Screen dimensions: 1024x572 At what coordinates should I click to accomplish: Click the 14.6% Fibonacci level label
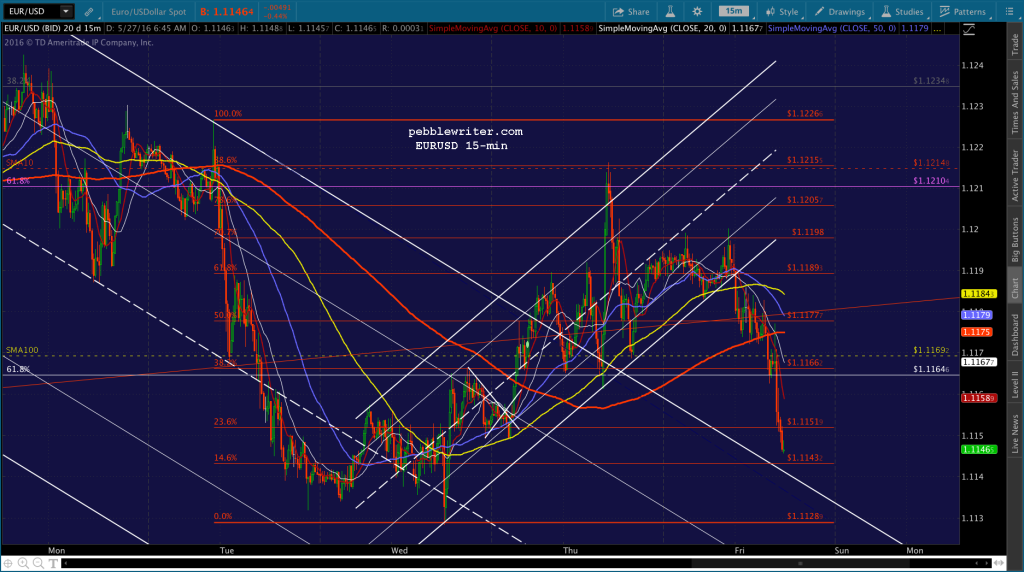(x=225, y=458)
